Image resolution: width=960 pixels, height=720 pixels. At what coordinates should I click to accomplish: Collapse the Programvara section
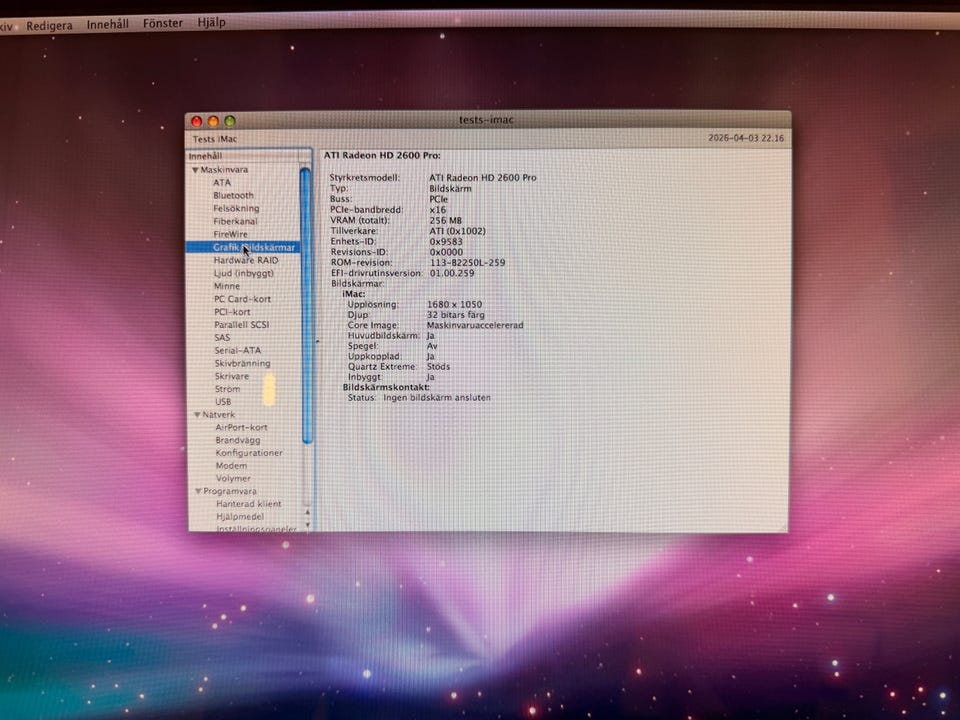tap(198, 492)
